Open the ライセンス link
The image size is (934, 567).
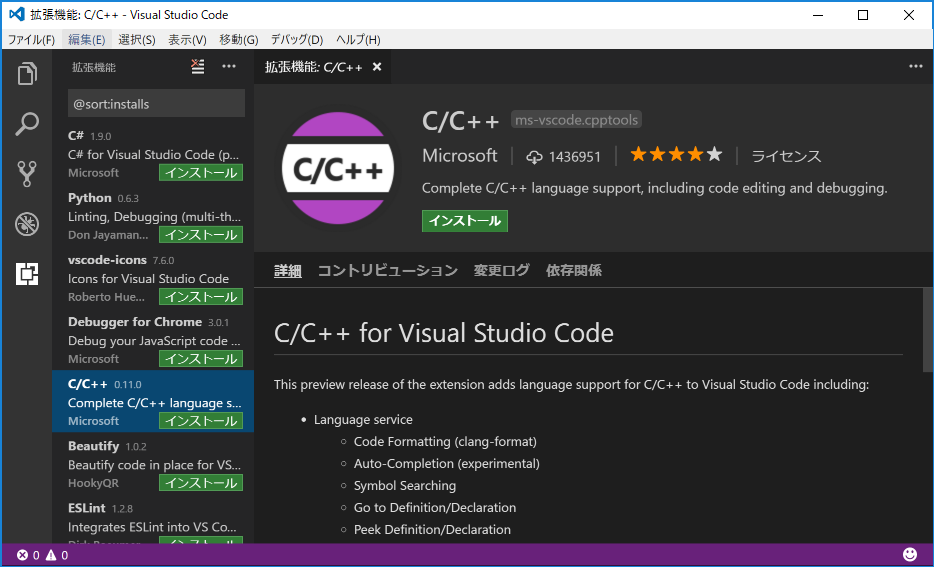click(786, 156)
